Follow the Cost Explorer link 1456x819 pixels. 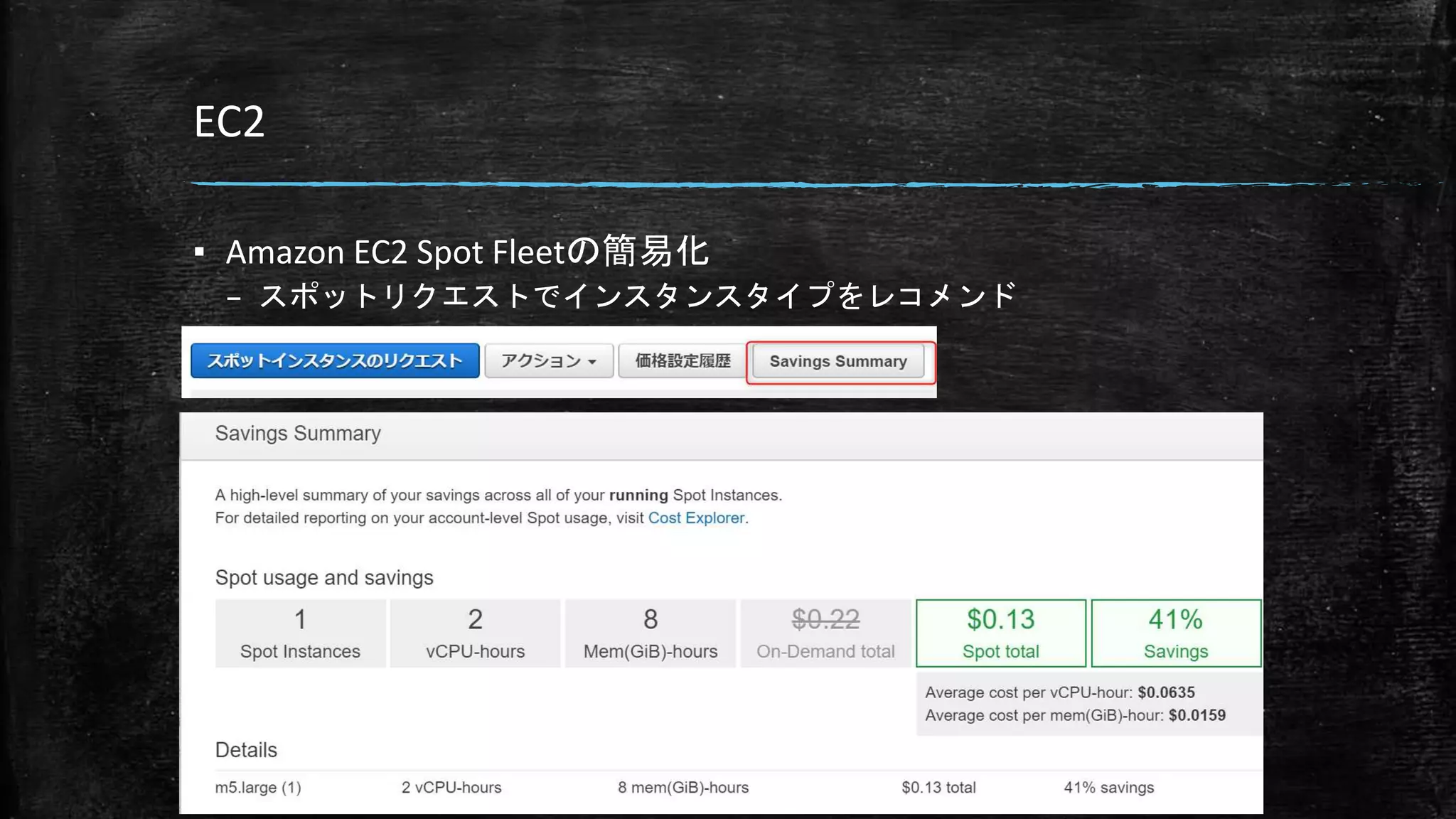(696, 518)
